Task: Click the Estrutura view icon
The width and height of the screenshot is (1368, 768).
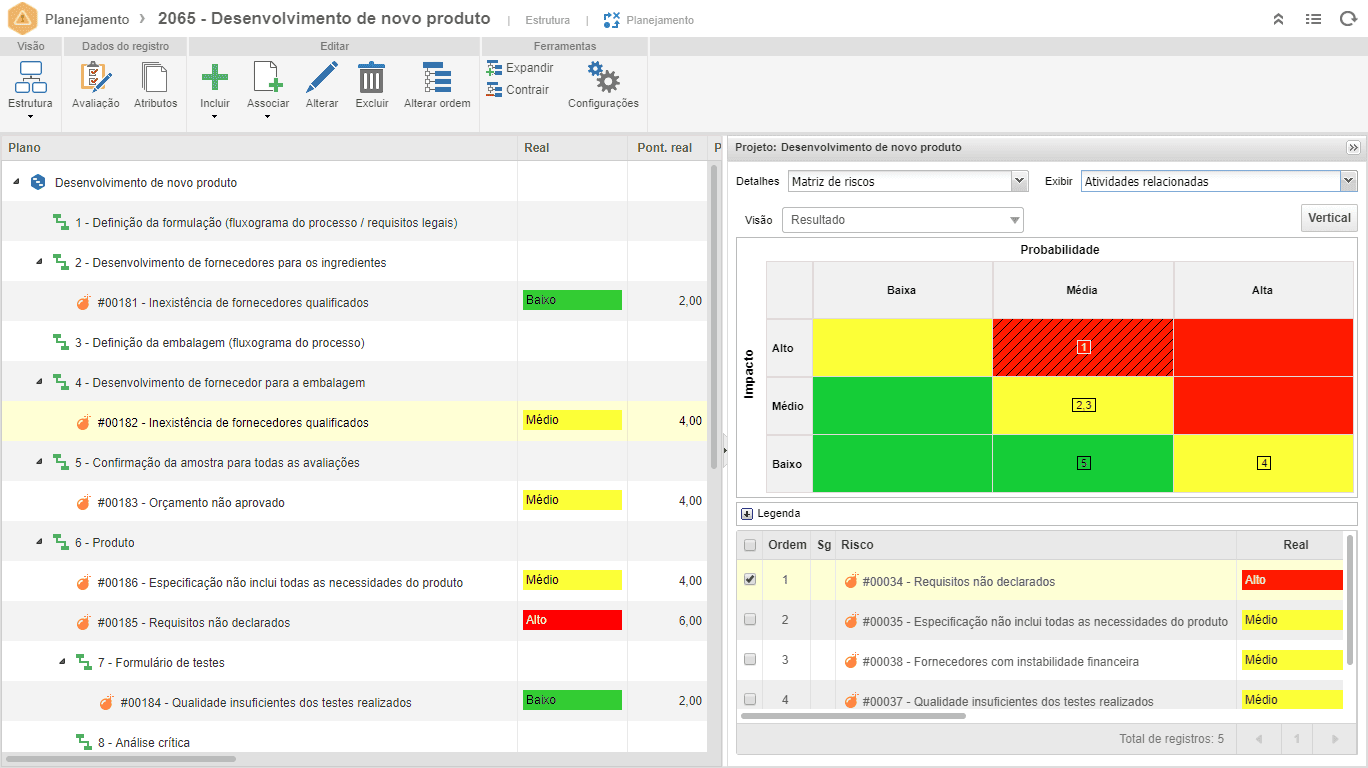Action: [x=31, y=78]
